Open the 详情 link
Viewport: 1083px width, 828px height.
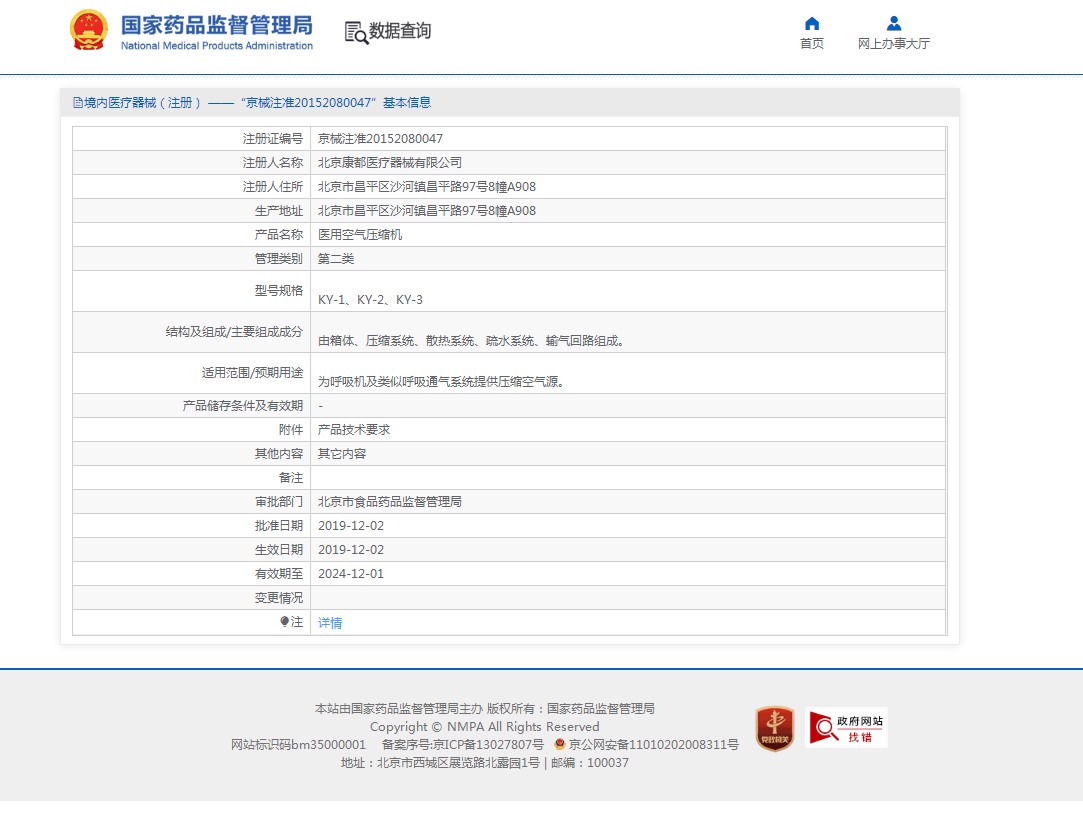pos(329,623)
